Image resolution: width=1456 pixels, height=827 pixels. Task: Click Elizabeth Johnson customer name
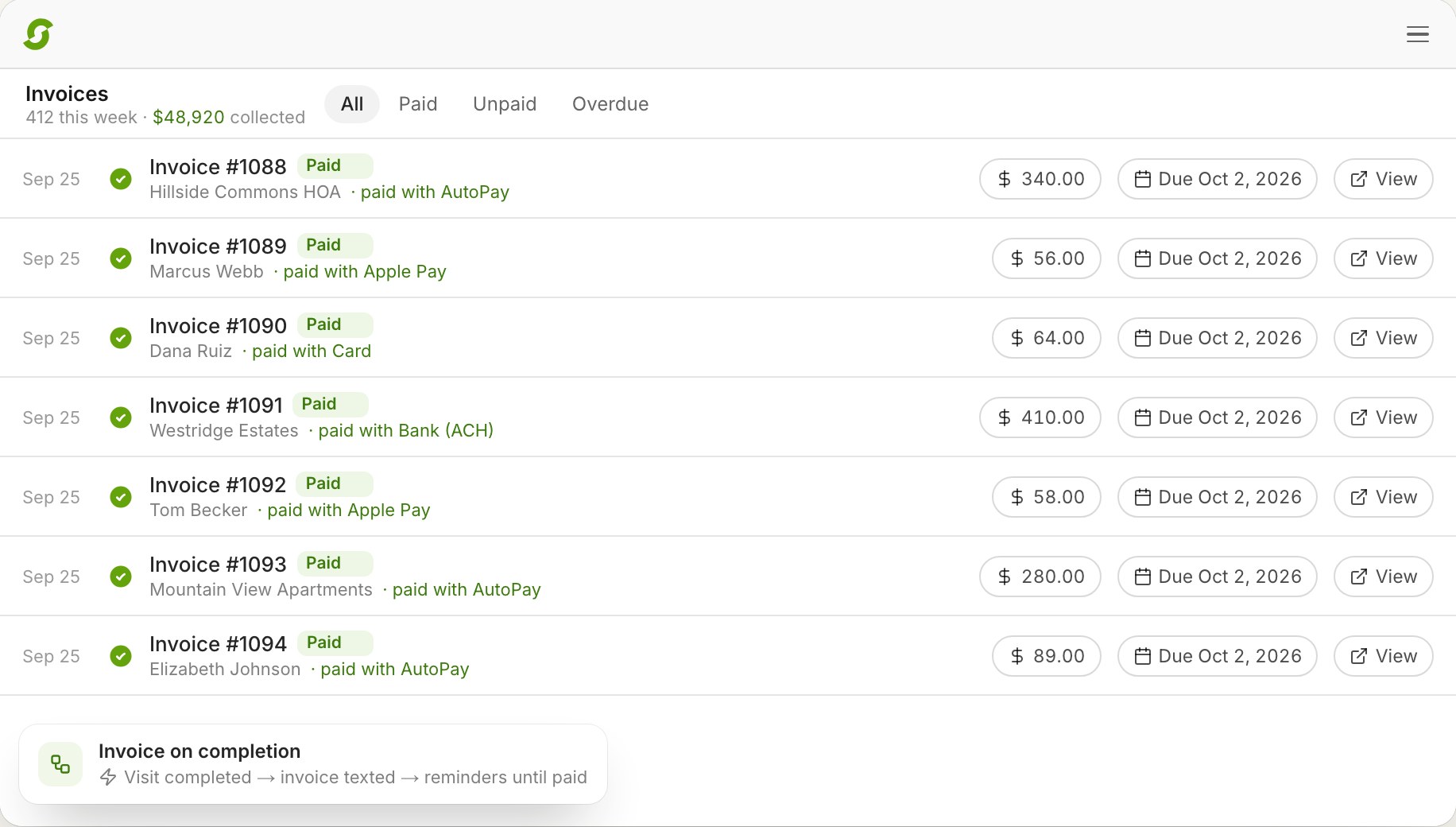click(225, 670)
